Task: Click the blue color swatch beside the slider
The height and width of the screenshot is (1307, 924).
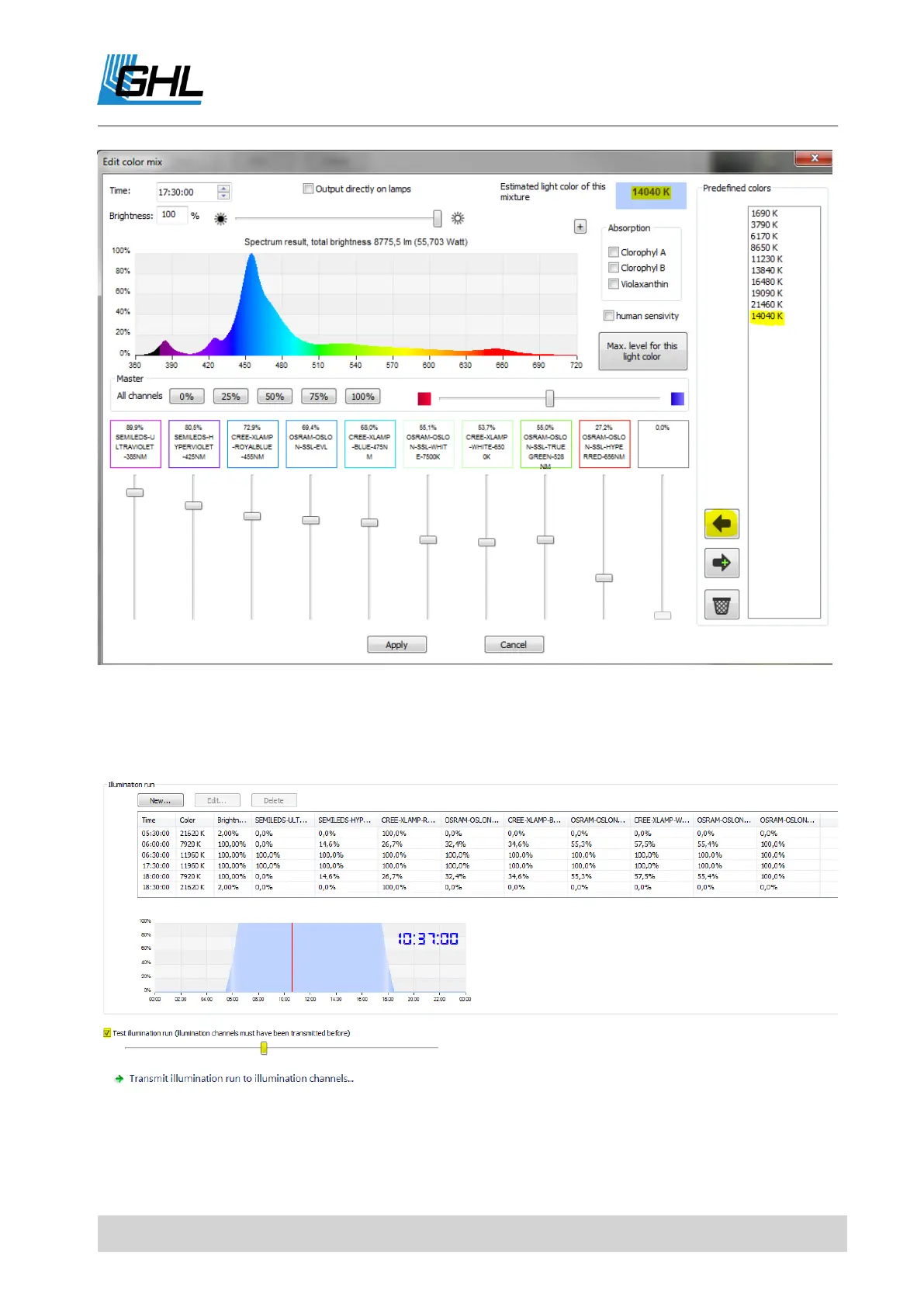Action: (x=677, y=398)
